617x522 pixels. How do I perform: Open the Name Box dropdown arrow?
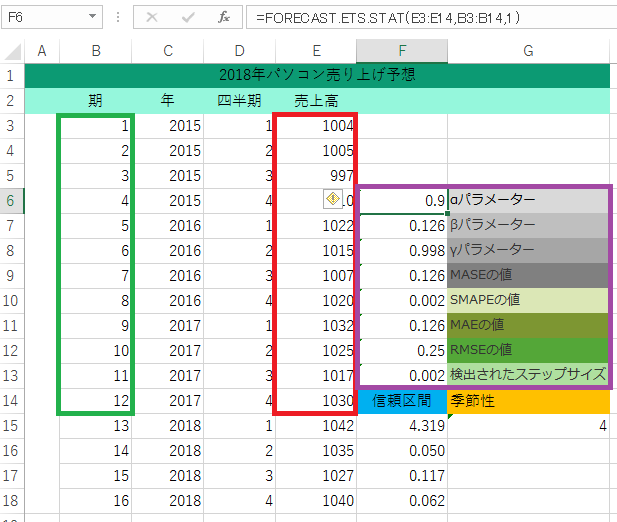(x=92, y=17)
